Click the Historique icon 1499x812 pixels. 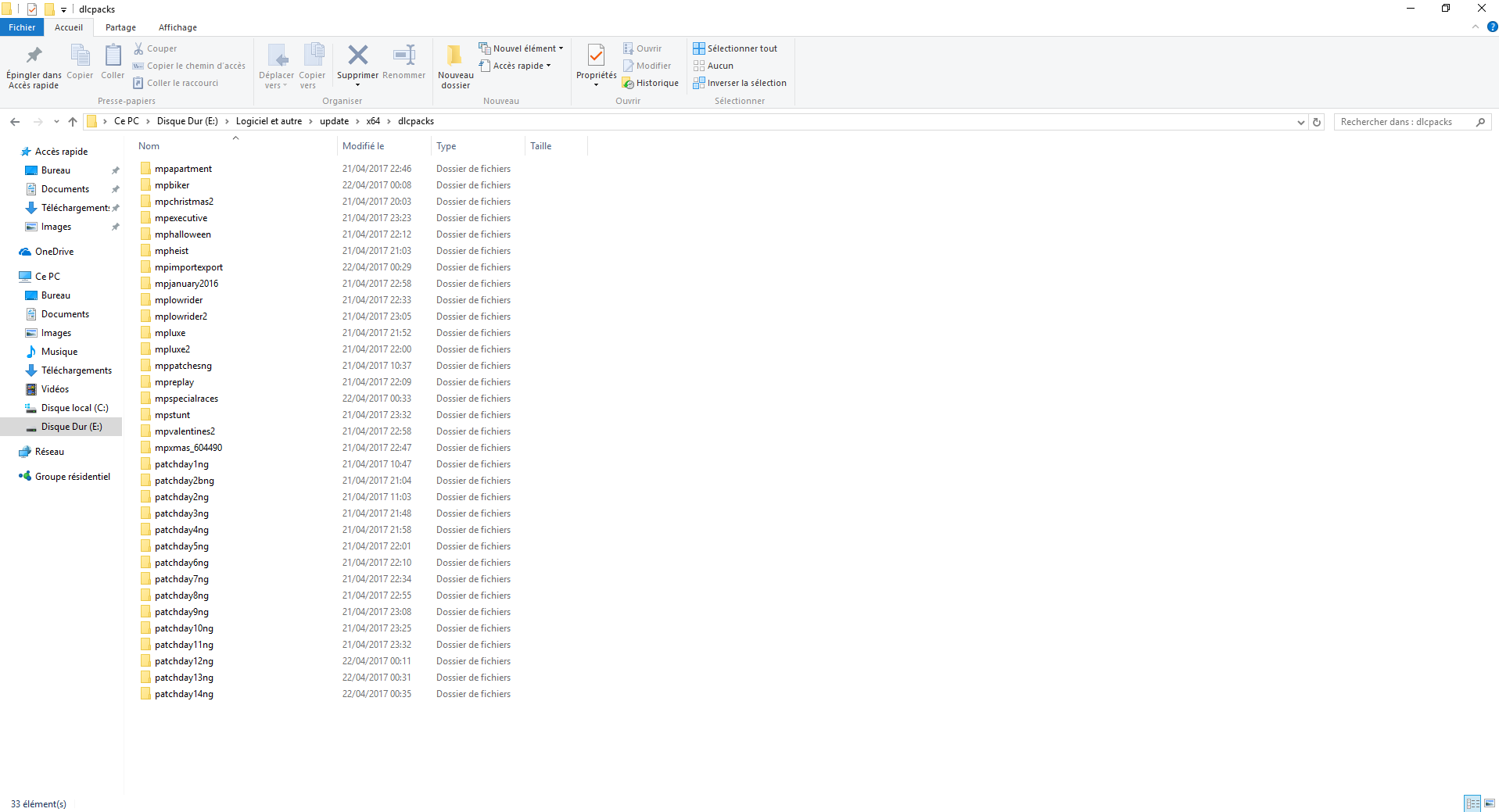pyautogui.click(x=629, y=83)
